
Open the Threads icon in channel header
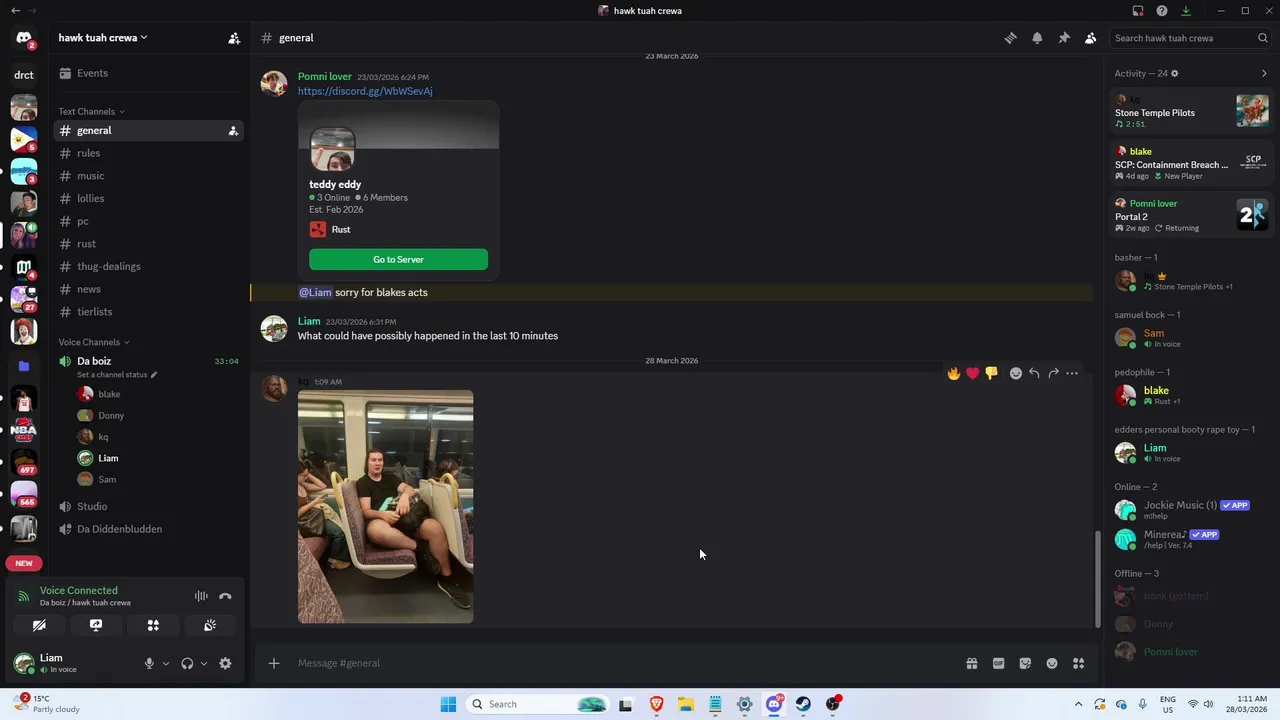coord(1010,38)
